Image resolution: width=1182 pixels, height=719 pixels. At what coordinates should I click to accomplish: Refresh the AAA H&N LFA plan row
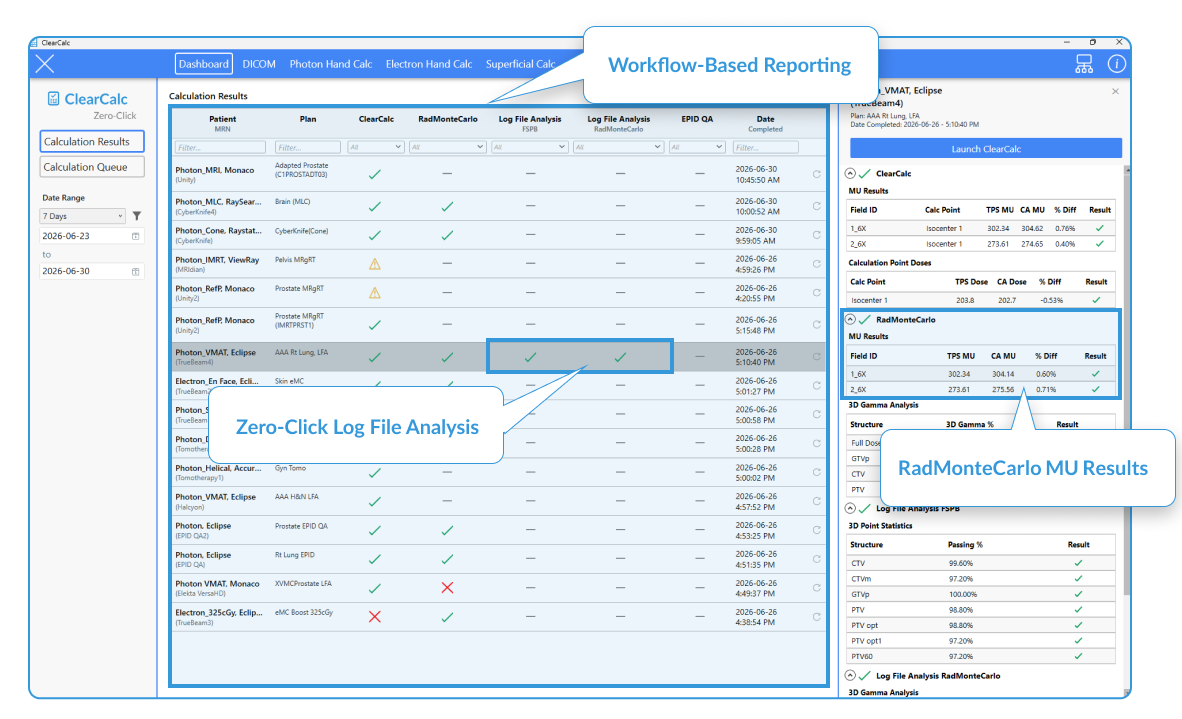tap(816, 501)
